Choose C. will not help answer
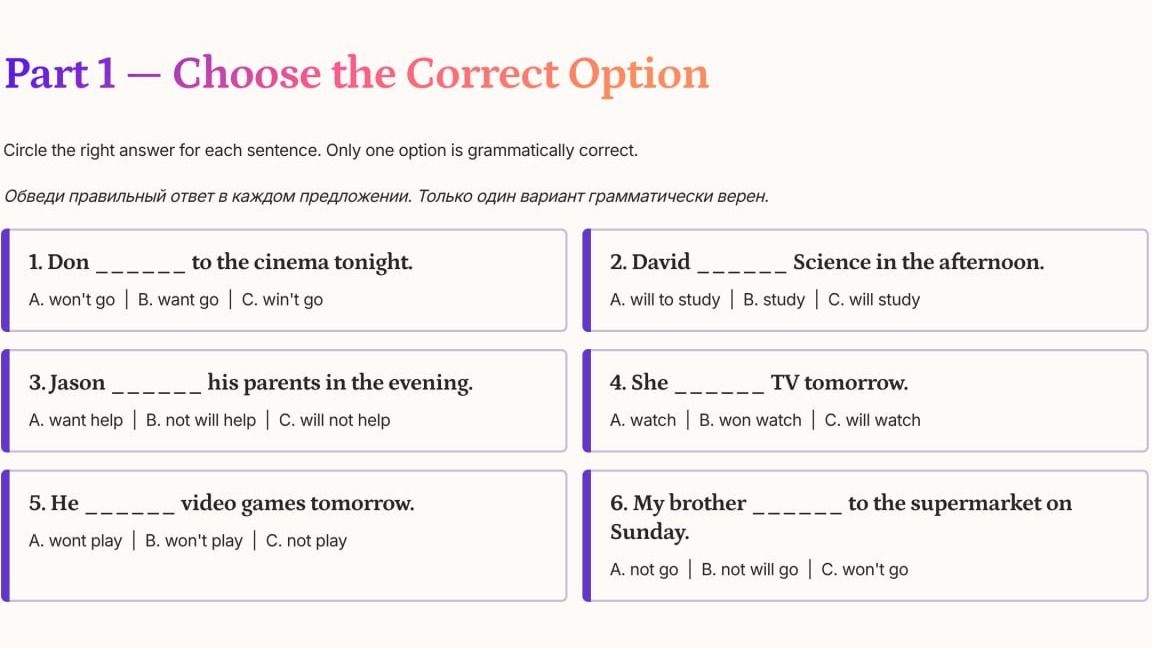Viewport: 1152px width, 648px height. tap(334, 420)
